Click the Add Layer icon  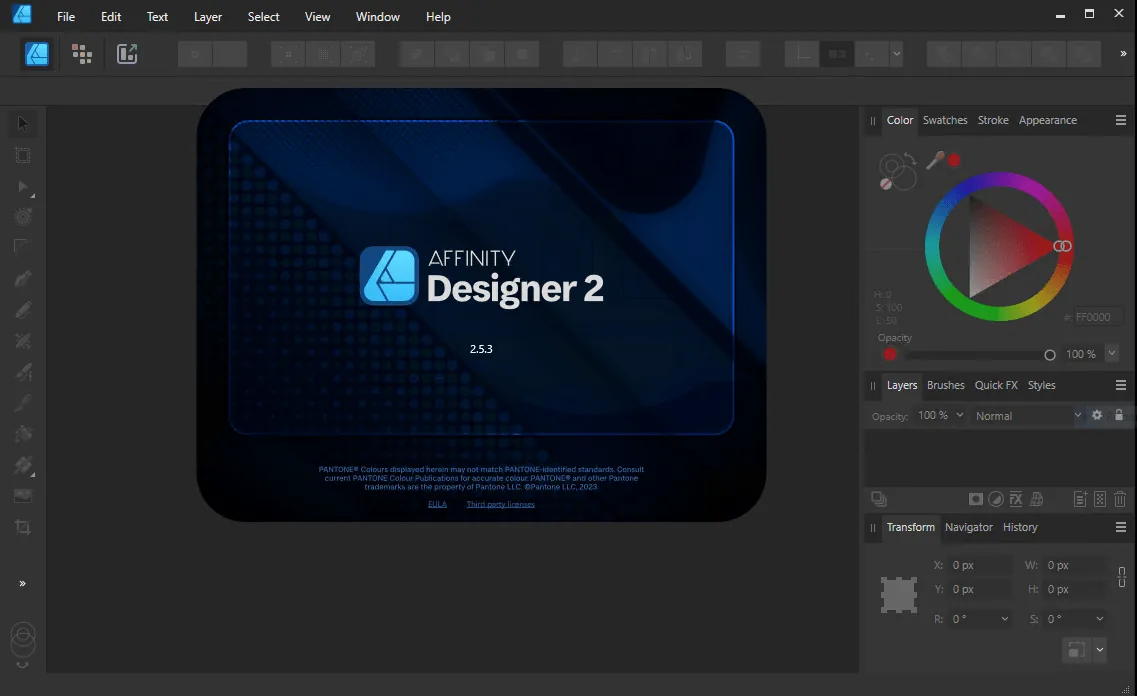(1080, 499)
